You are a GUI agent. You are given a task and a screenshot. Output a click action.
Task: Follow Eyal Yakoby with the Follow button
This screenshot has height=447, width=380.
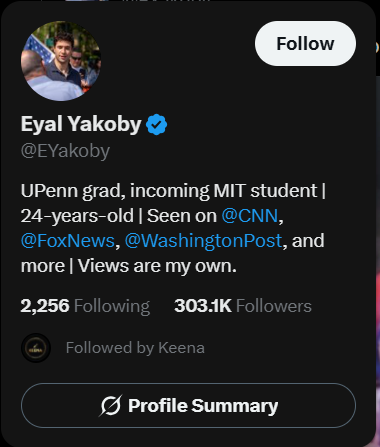point(305,44)
